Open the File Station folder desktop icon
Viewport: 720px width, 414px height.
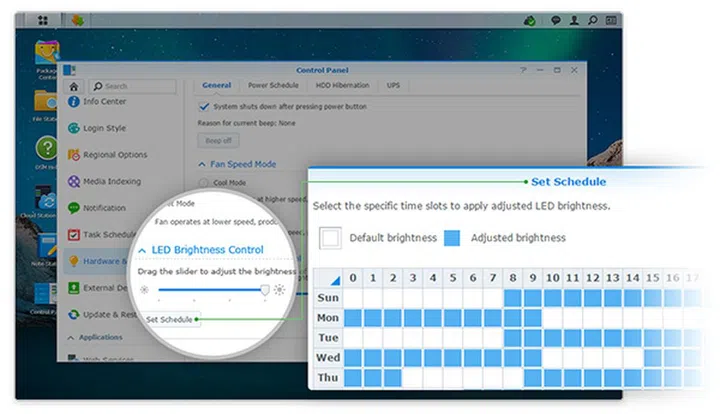click(x=45, y=101)
